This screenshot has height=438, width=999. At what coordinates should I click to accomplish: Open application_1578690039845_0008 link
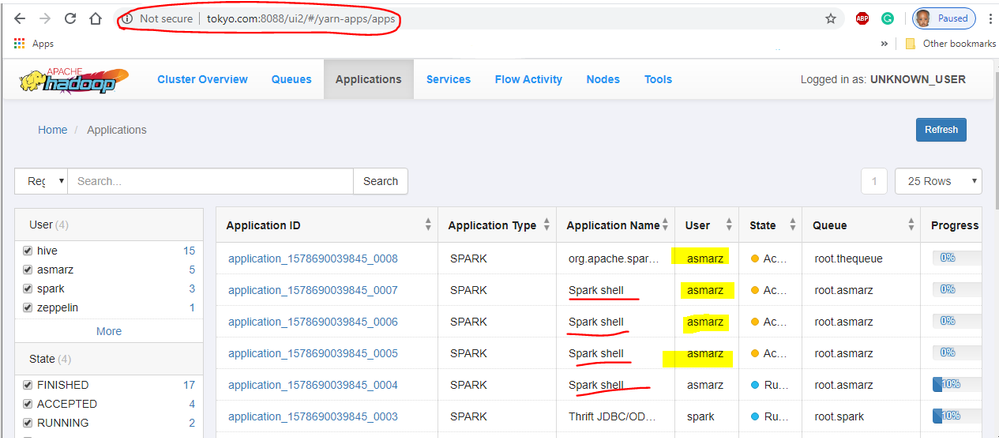coord(313,259)
